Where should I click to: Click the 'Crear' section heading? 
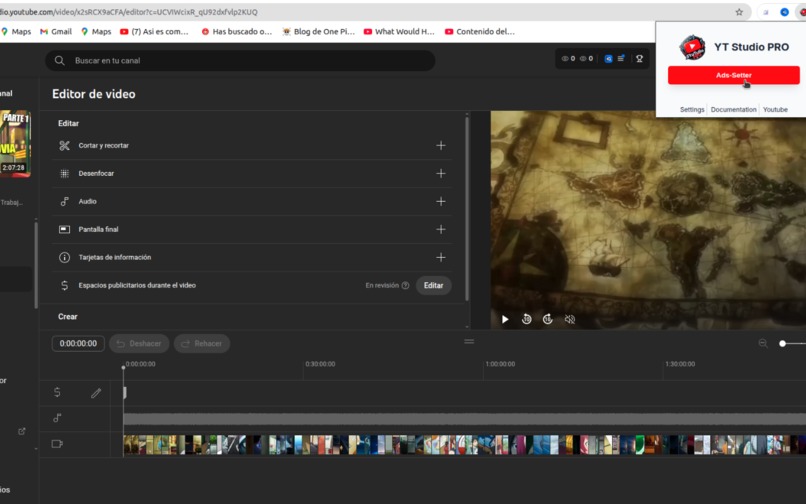click(x=68, y=317)
